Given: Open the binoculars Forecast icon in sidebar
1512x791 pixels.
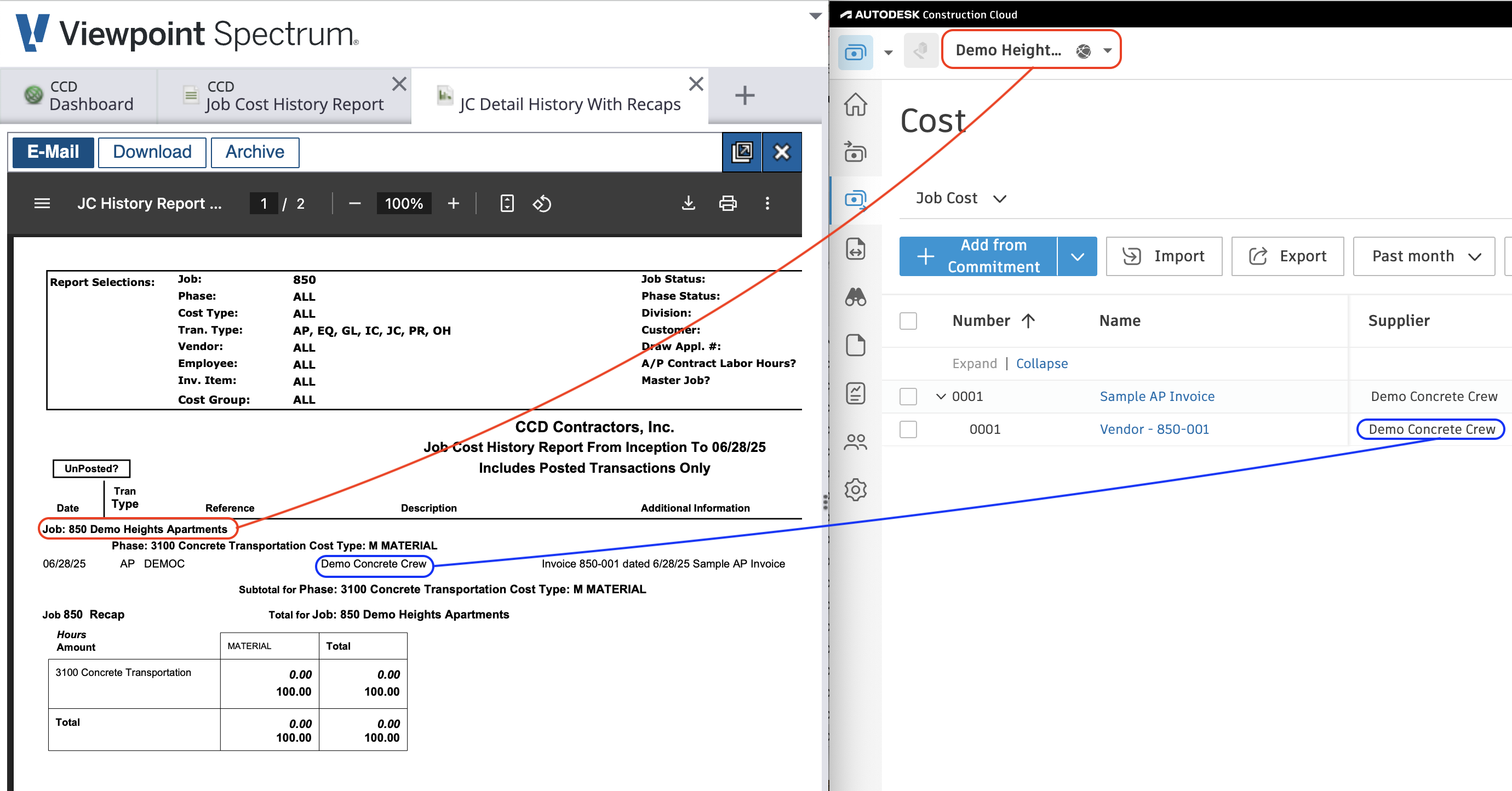Looking at the screenshot, I should pyautogui.click(x=855, y=297).
